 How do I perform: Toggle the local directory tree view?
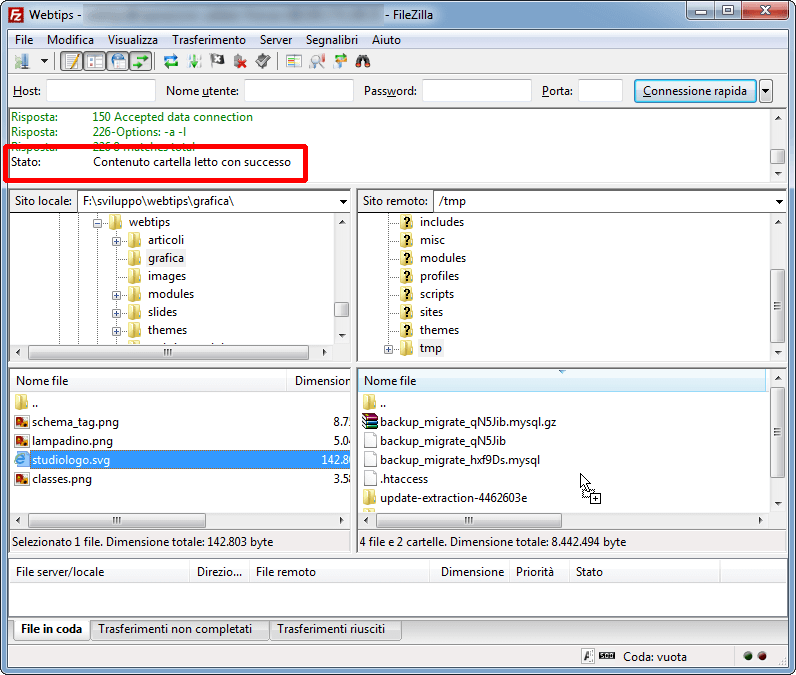pos(95,61)
